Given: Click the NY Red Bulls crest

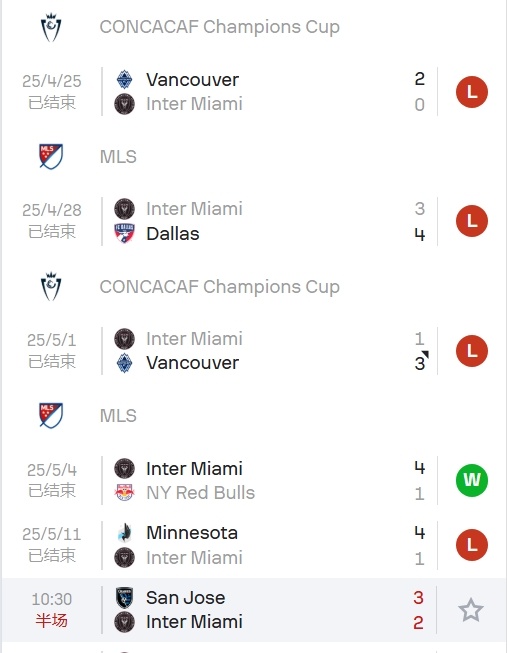Looking at the screenshot, I should (124, 493).
